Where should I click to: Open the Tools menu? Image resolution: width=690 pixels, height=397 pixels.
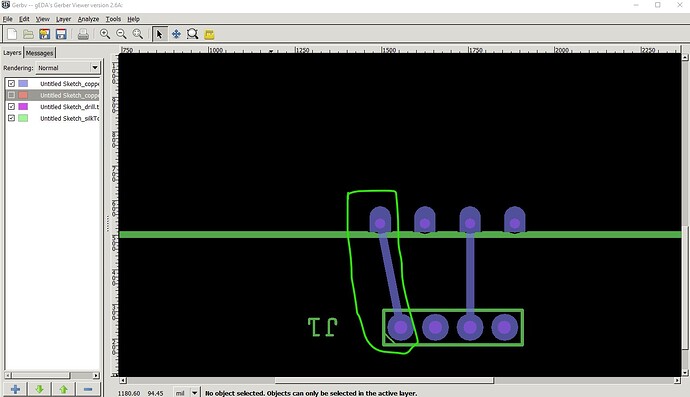[x=113, y=19]
